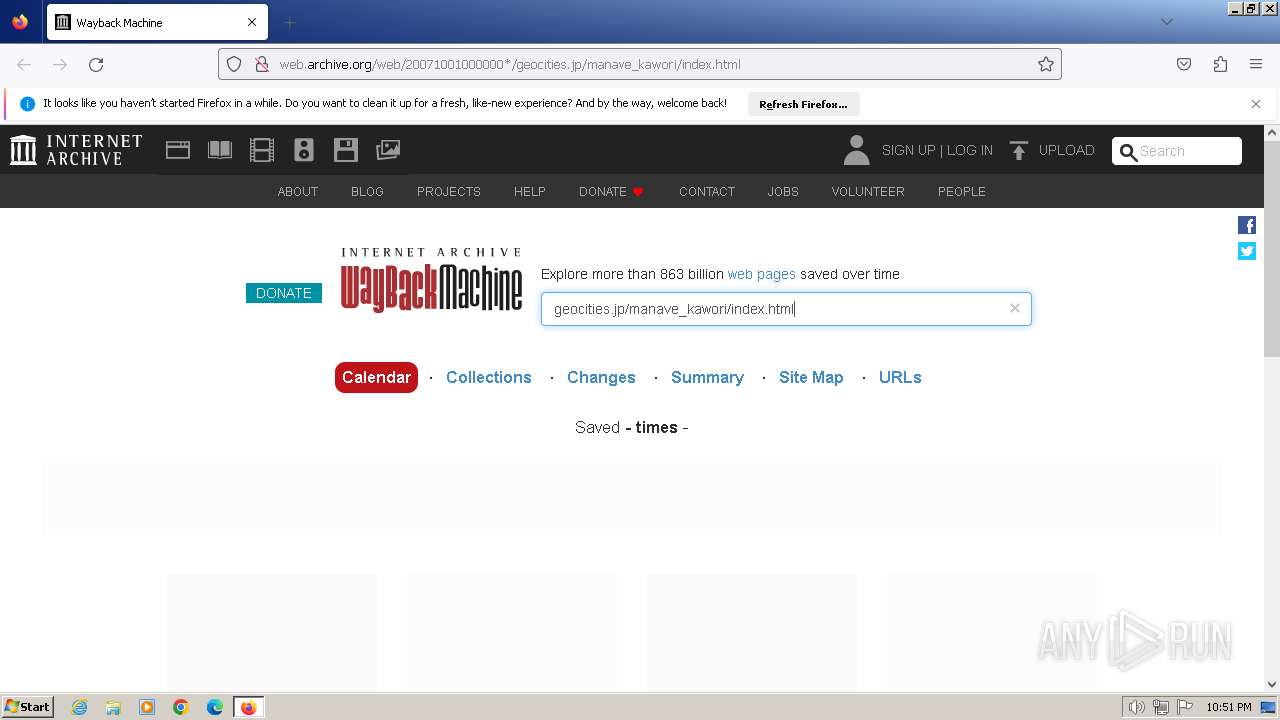This screenshot has width=1280, height=720.
Task: Open File Explorer from taskbar
Action: 113,707
